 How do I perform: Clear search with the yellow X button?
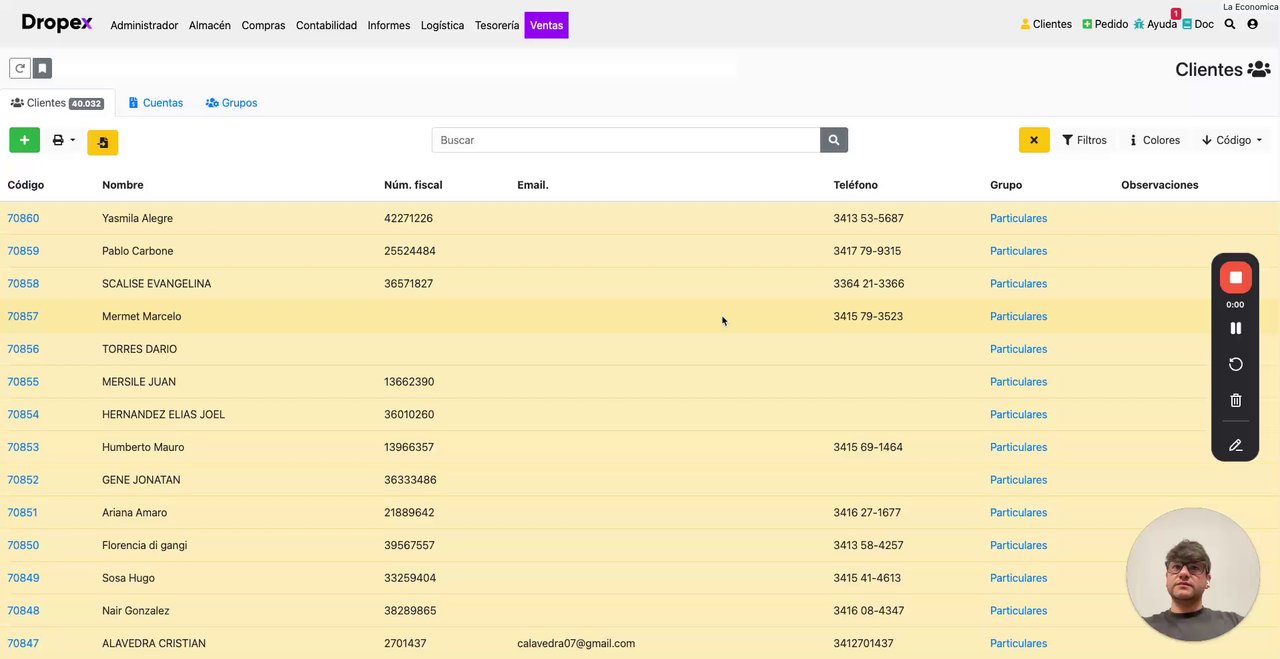tap(1034, 140)
